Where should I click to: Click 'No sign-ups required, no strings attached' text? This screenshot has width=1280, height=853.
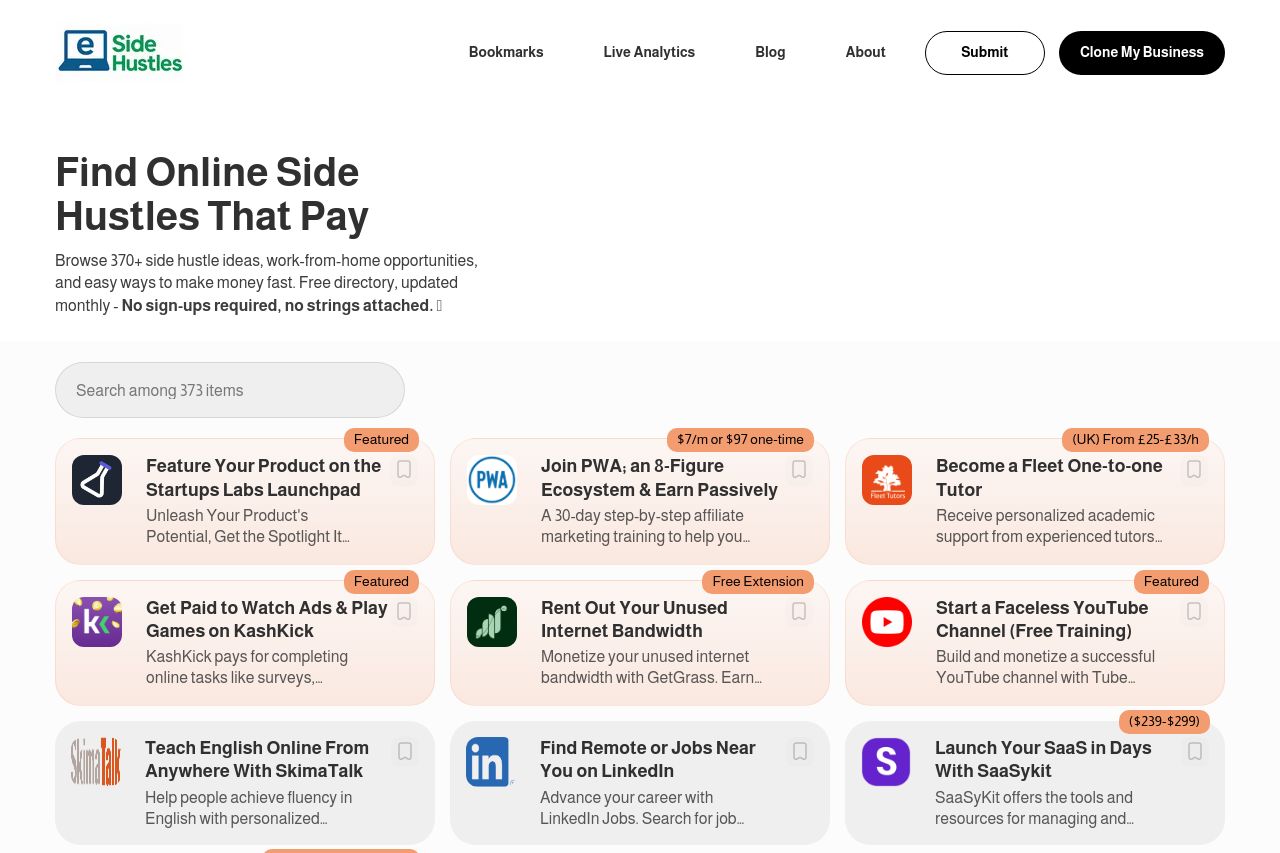278,306
